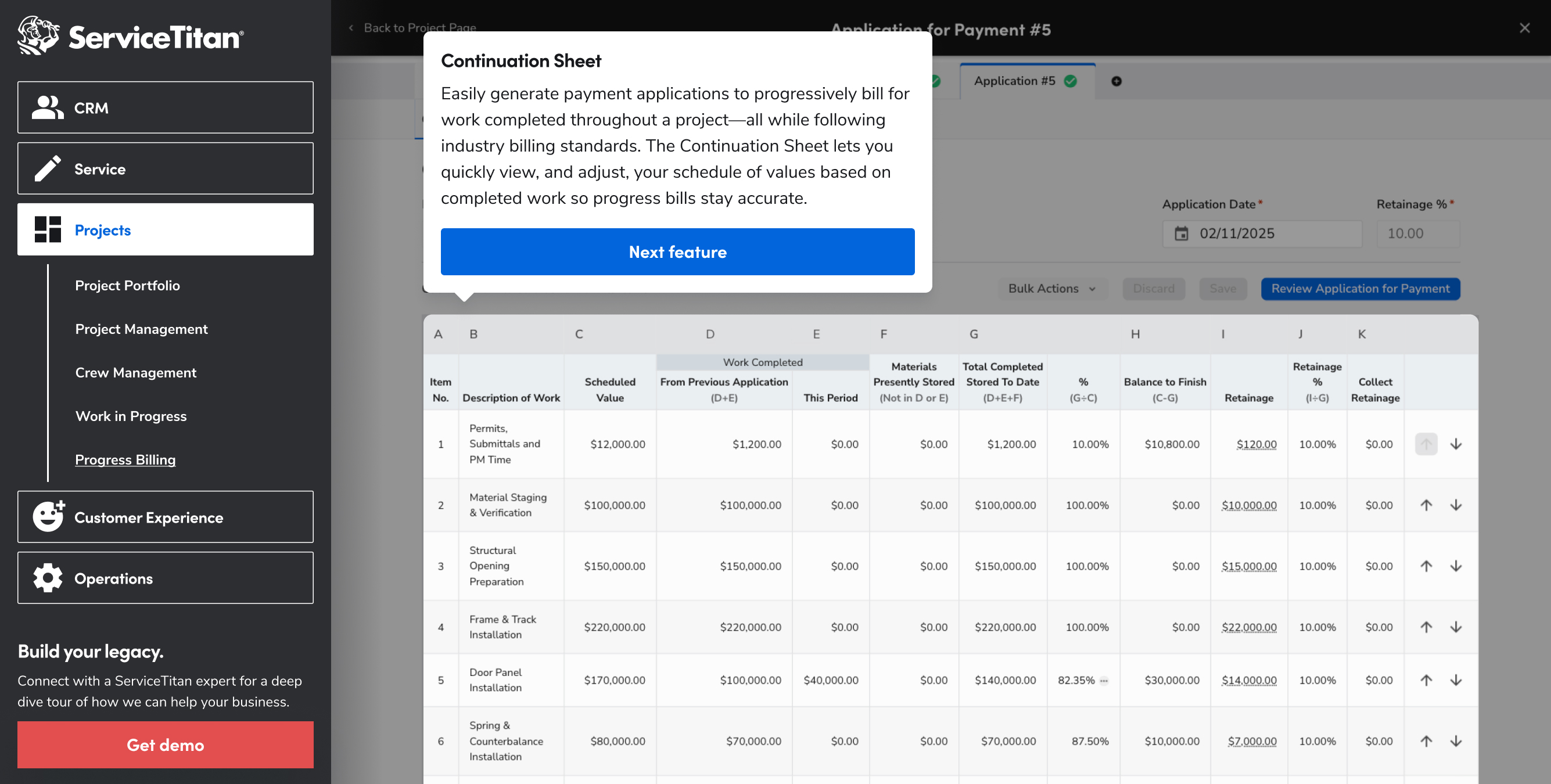Click the Customer Experience smiley icon

pos(48,517)
